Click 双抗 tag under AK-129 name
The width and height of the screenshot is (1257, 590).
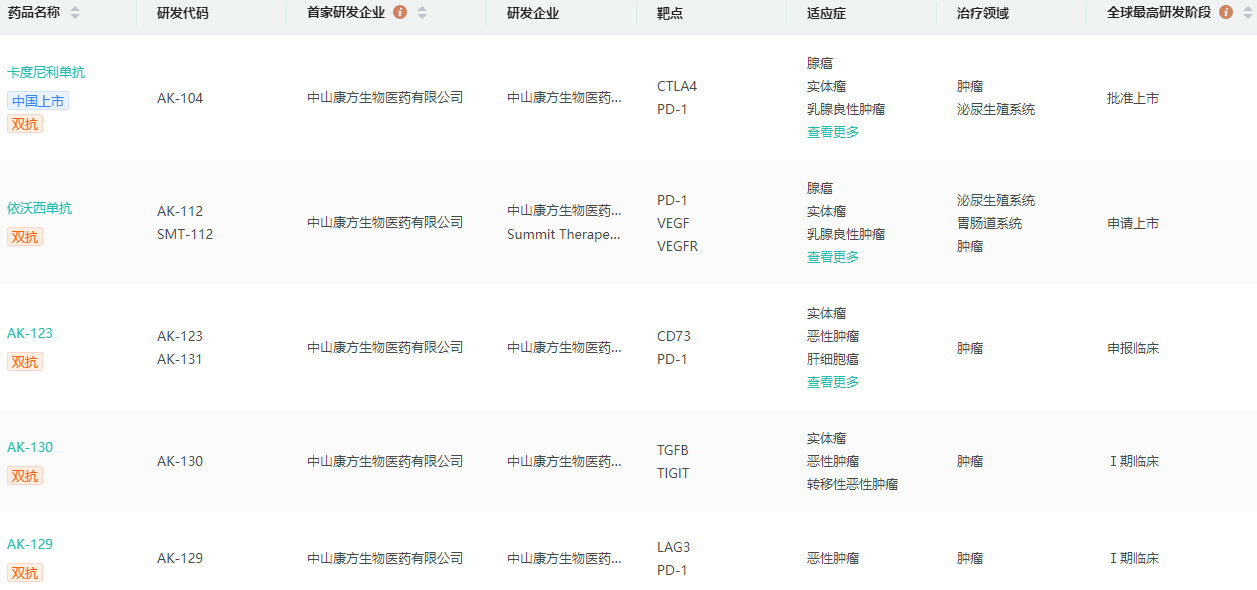(x=25, y=573)
